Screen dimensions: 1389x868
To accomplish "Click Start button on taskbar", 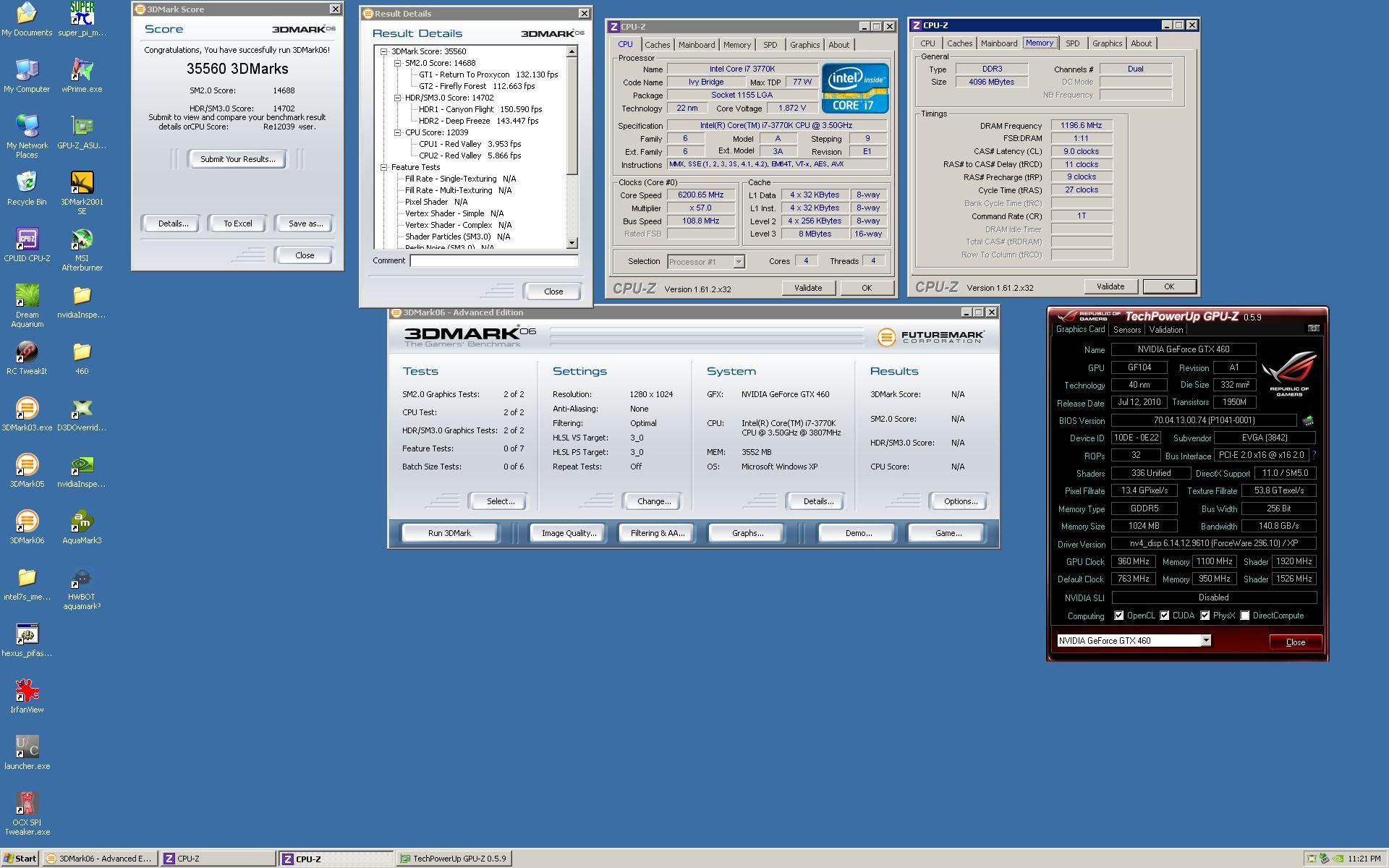I will tap(21, 859).
